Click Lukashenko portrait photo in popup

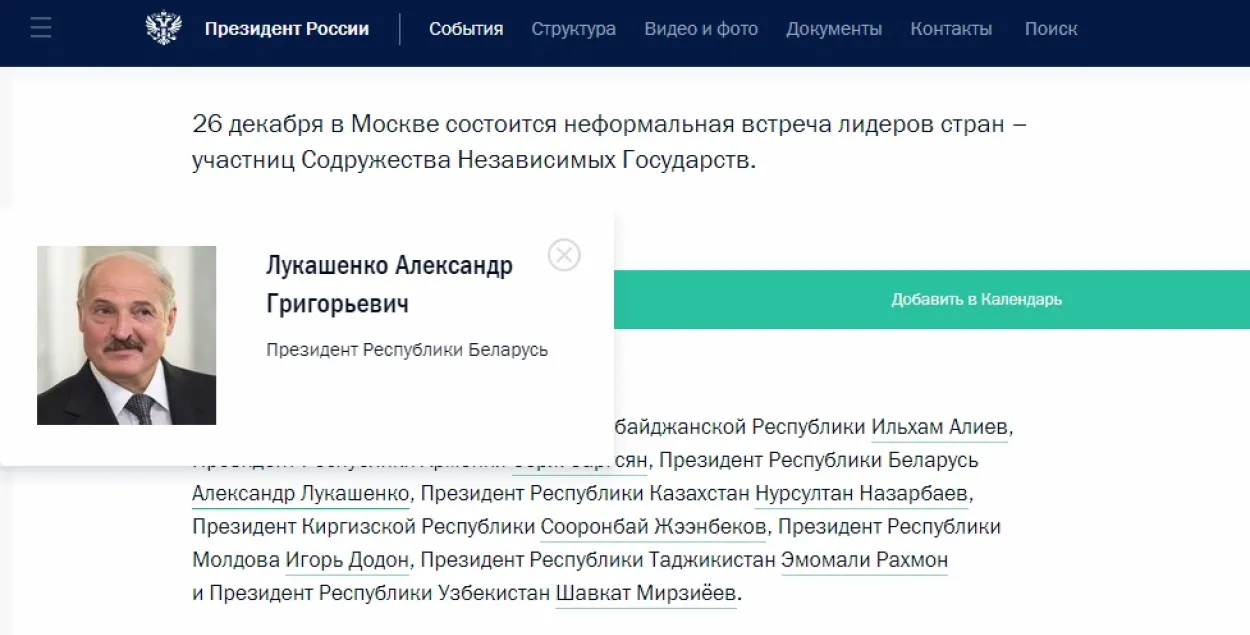(x=126, y=335)
